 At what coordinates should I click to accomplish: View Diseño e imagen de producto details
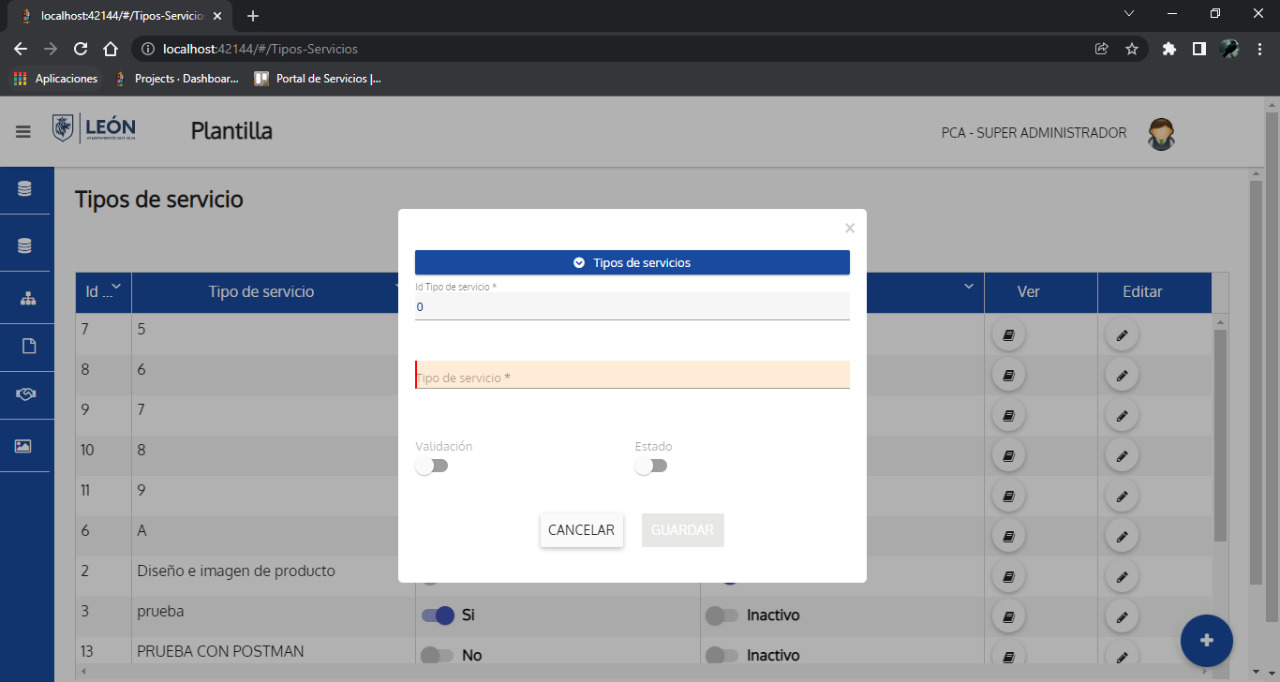coord(1008,577)
